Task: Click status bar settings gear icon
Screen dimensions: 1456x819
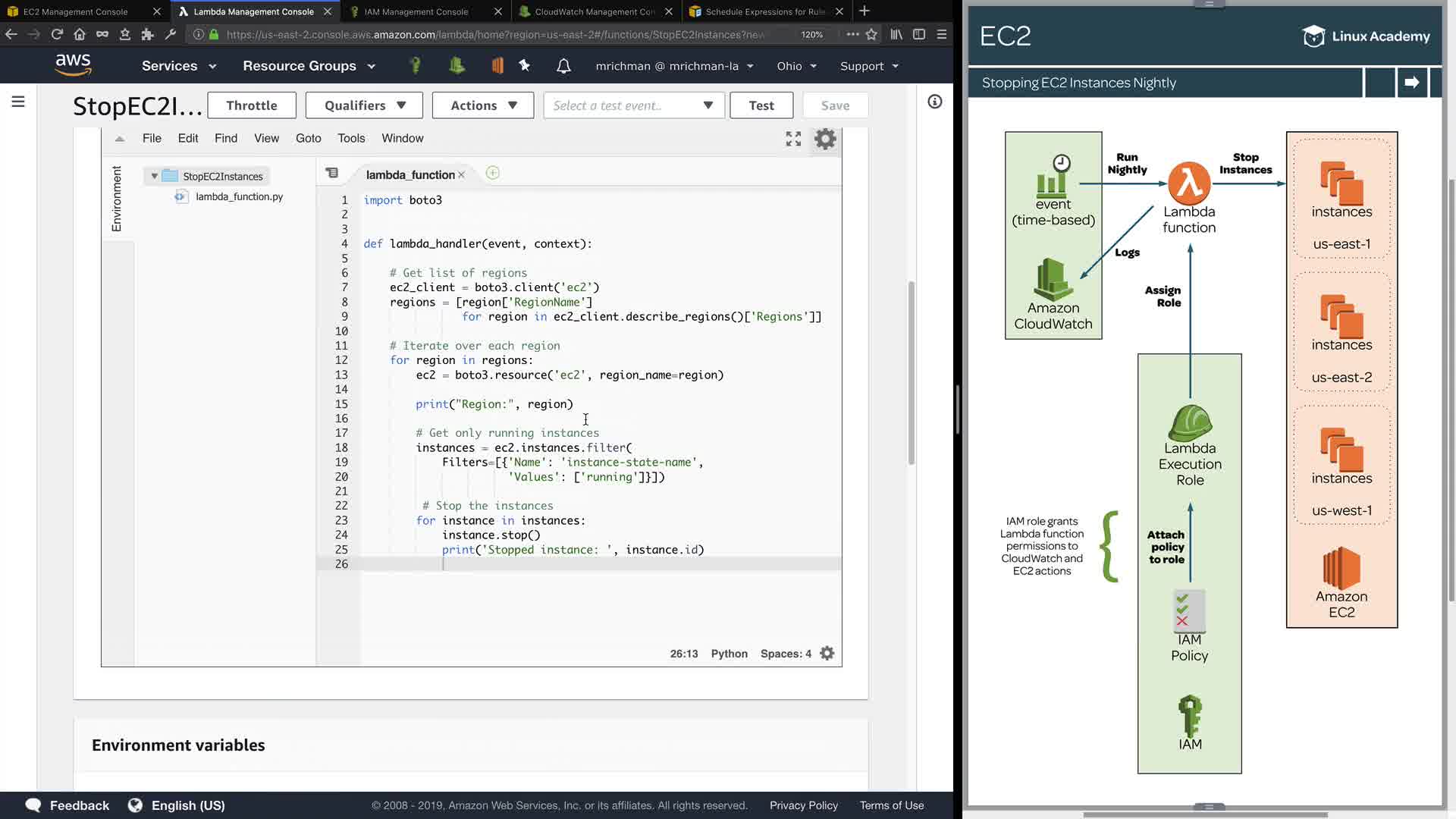Action: [x=827, y=654]
